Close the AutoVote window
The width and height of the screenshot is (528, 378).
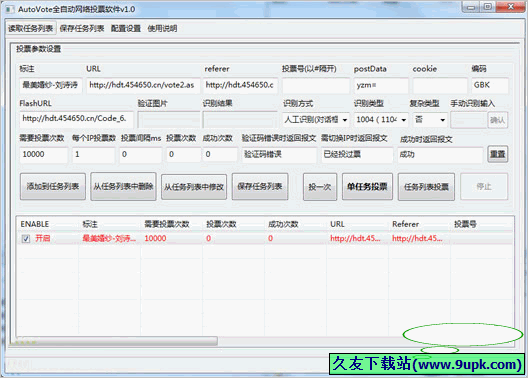pyautogui.click(x=510, y=7)
